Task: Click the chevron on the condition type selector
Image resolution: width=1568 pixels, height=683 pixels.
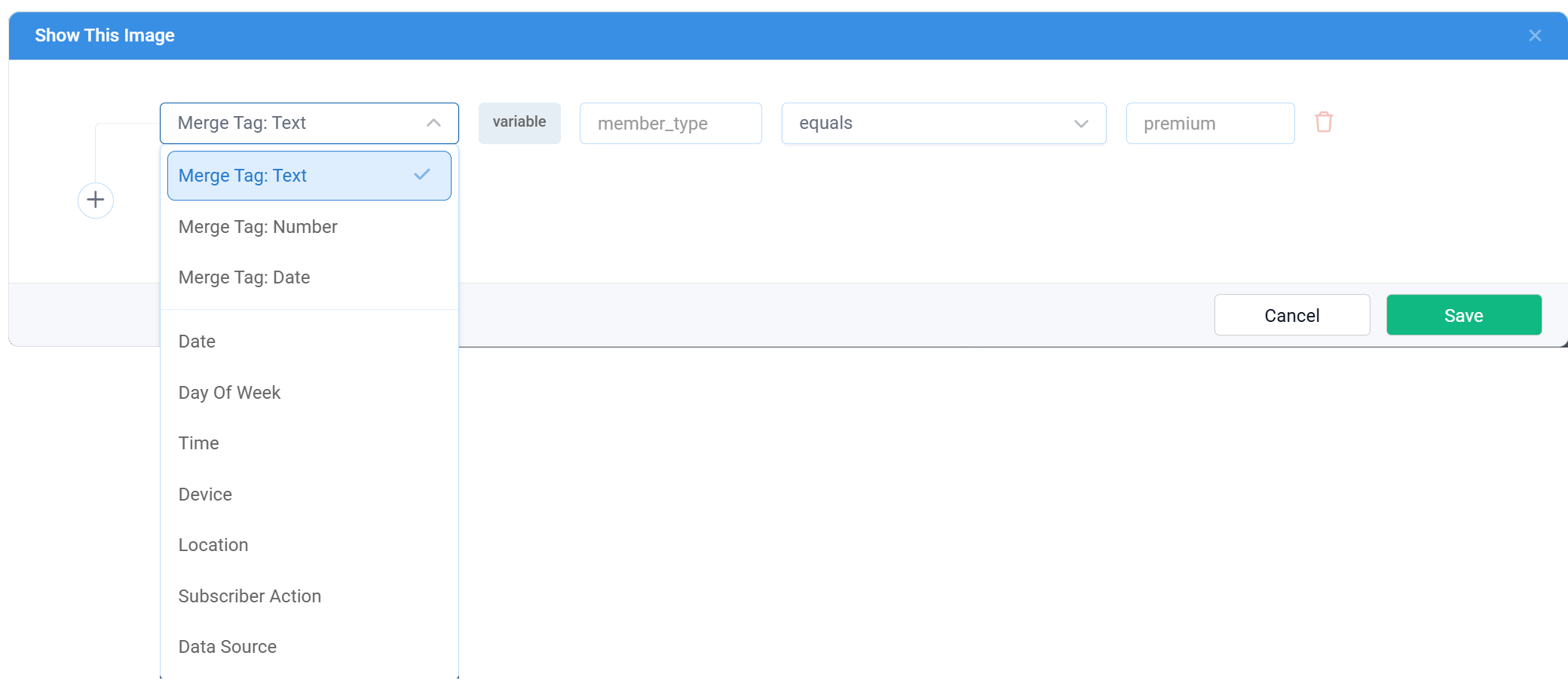Action: (x=433, y=123)
